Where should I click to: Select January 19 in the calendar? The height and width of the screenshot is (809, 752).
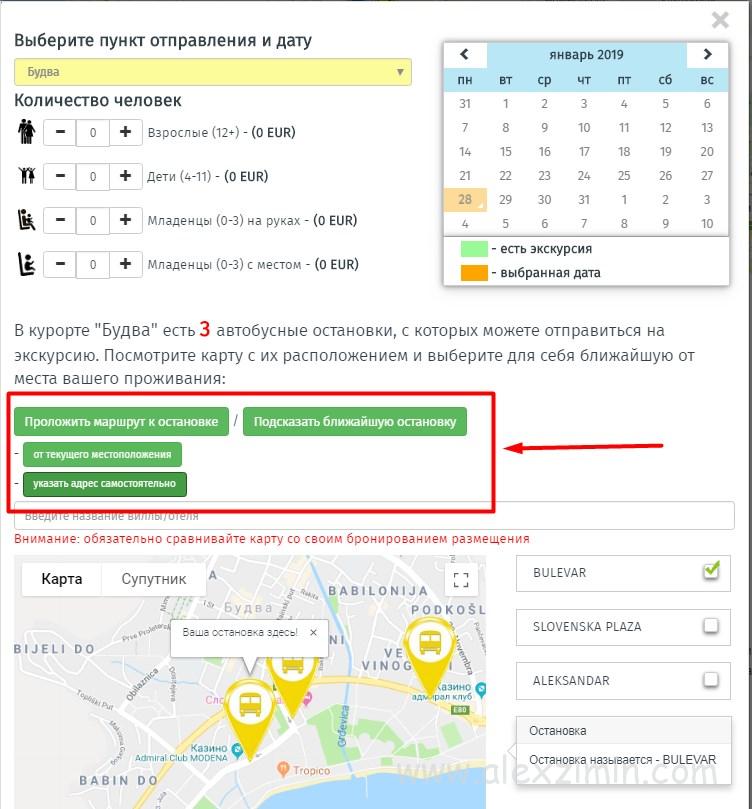pos(665,152)
